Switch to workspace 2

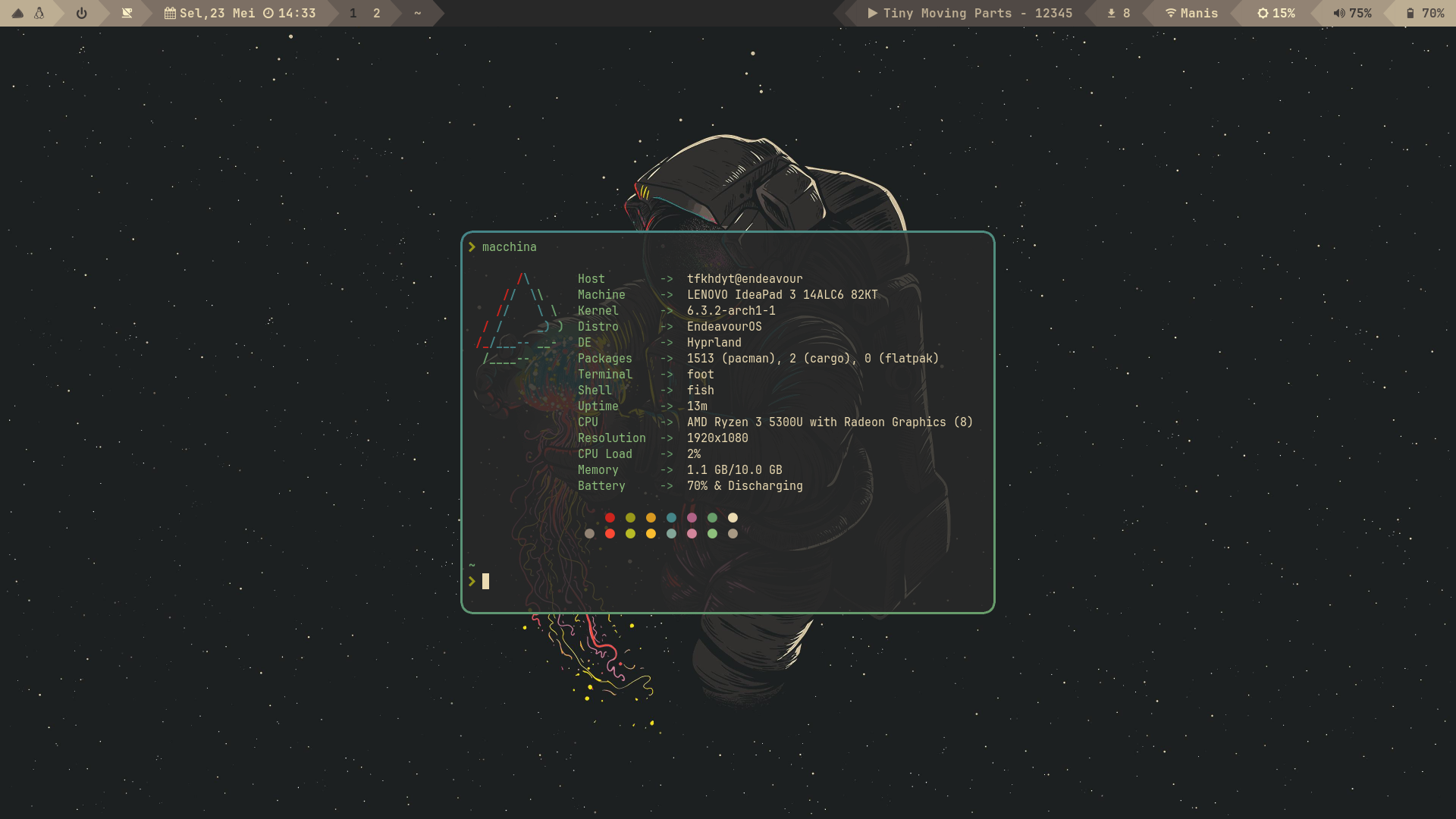pyautogui.click(x=376, y=13)
